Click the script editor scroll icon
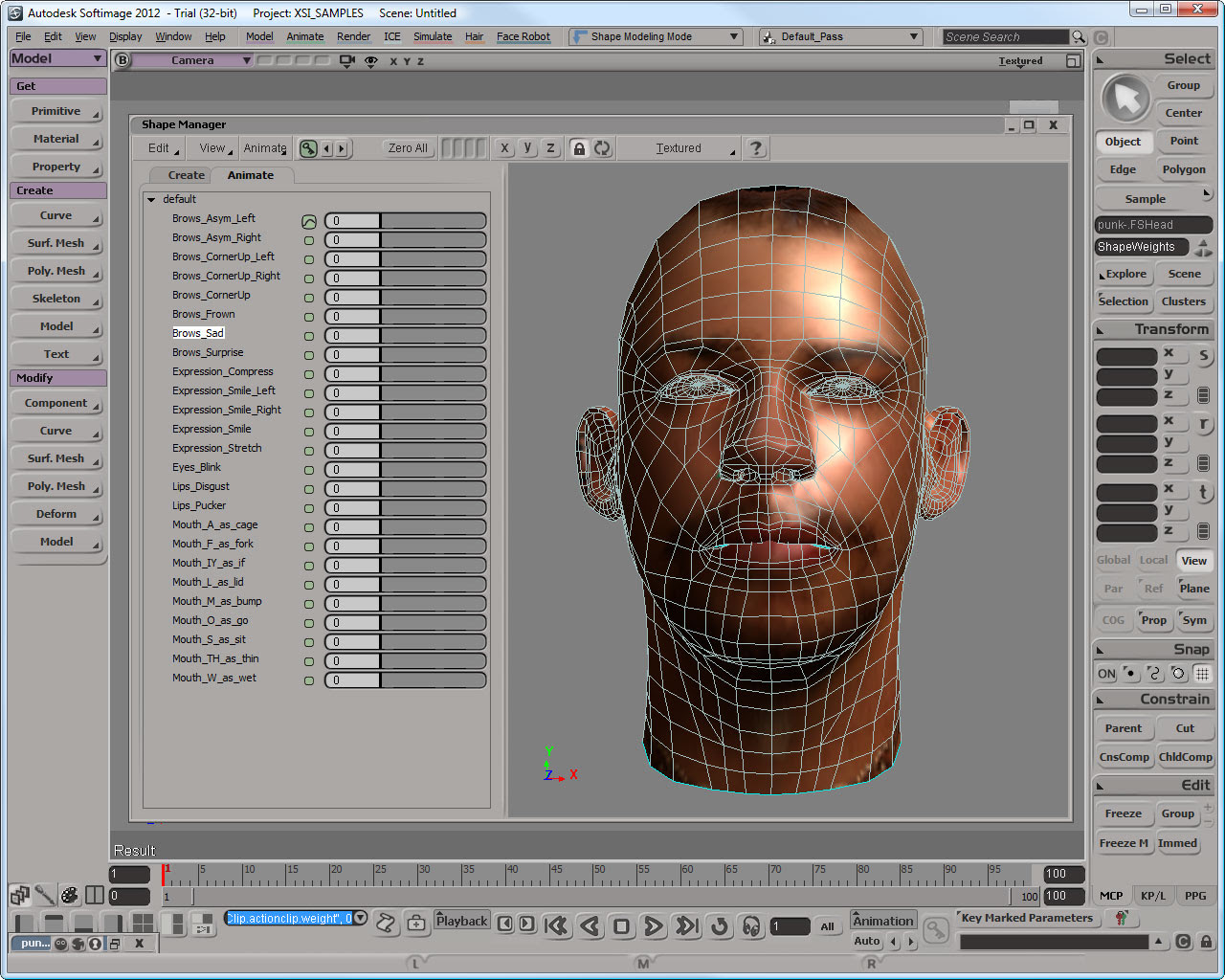 (x=385, y=923)
